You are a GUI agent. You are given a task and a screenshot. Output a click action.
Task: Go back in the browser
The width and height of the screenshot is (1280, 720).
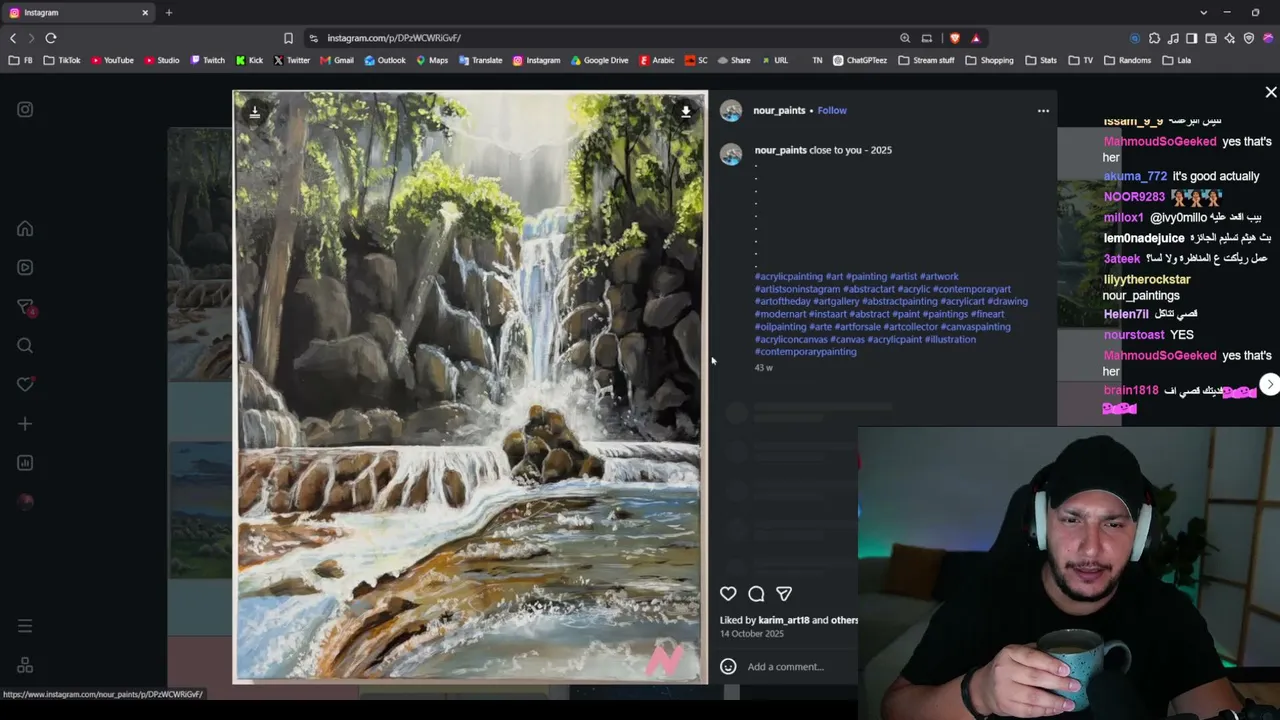13,38
